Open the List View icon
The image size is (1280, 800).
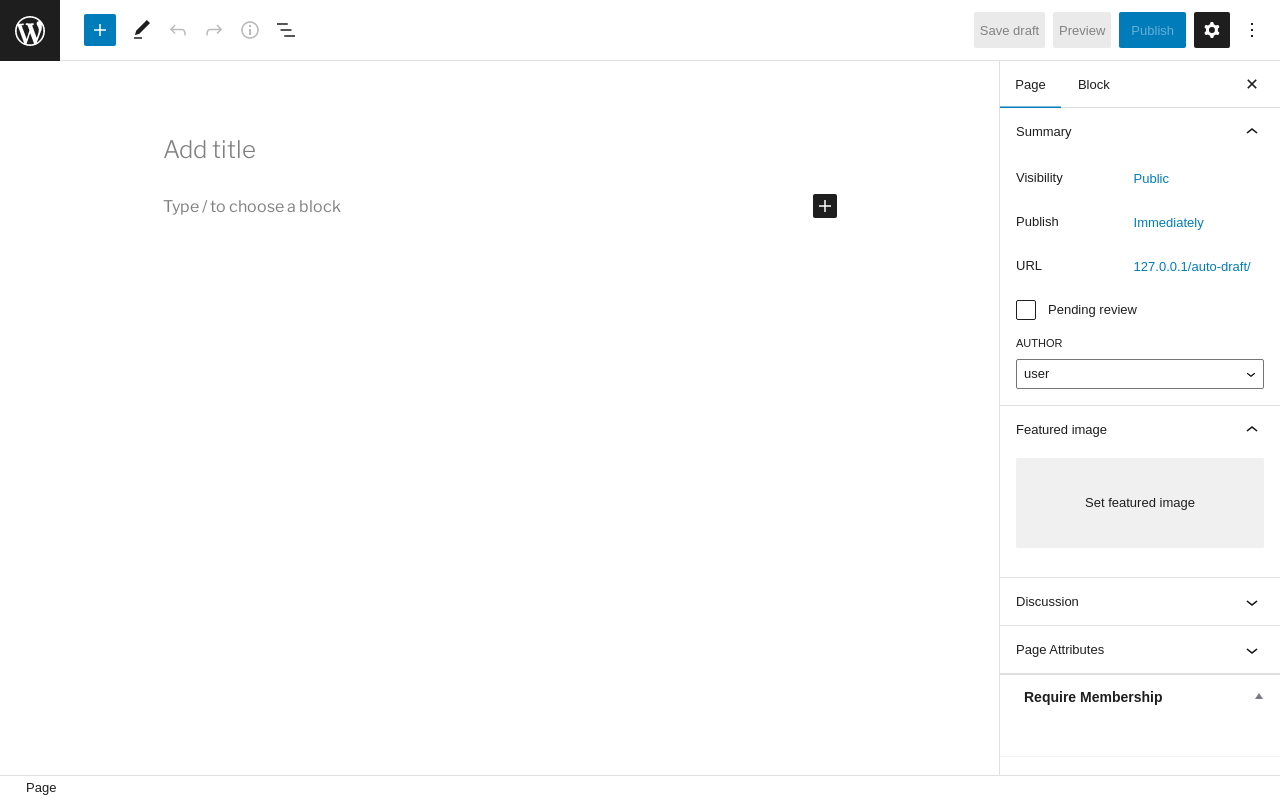(x=286, y=30)
